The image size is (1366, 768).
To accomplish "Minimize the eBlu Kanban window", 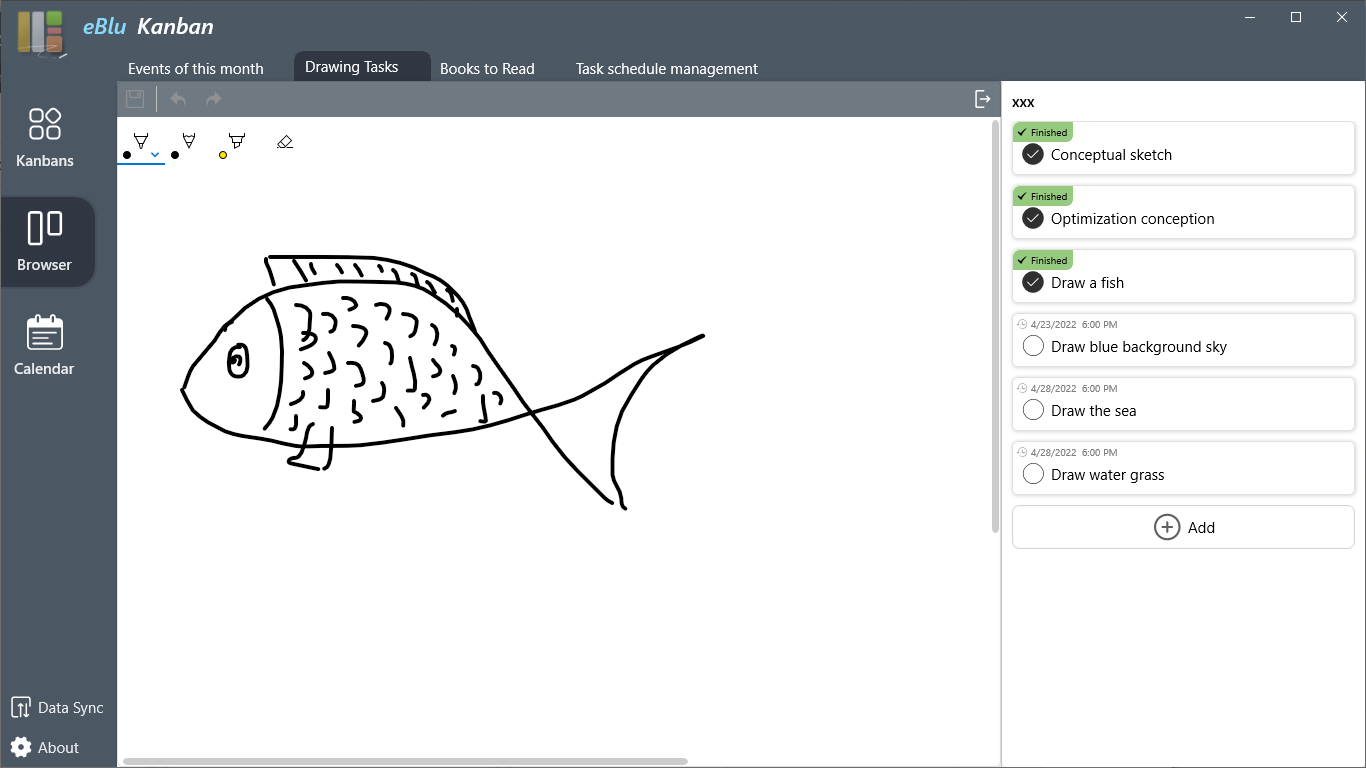I will tap(1250, 17).
